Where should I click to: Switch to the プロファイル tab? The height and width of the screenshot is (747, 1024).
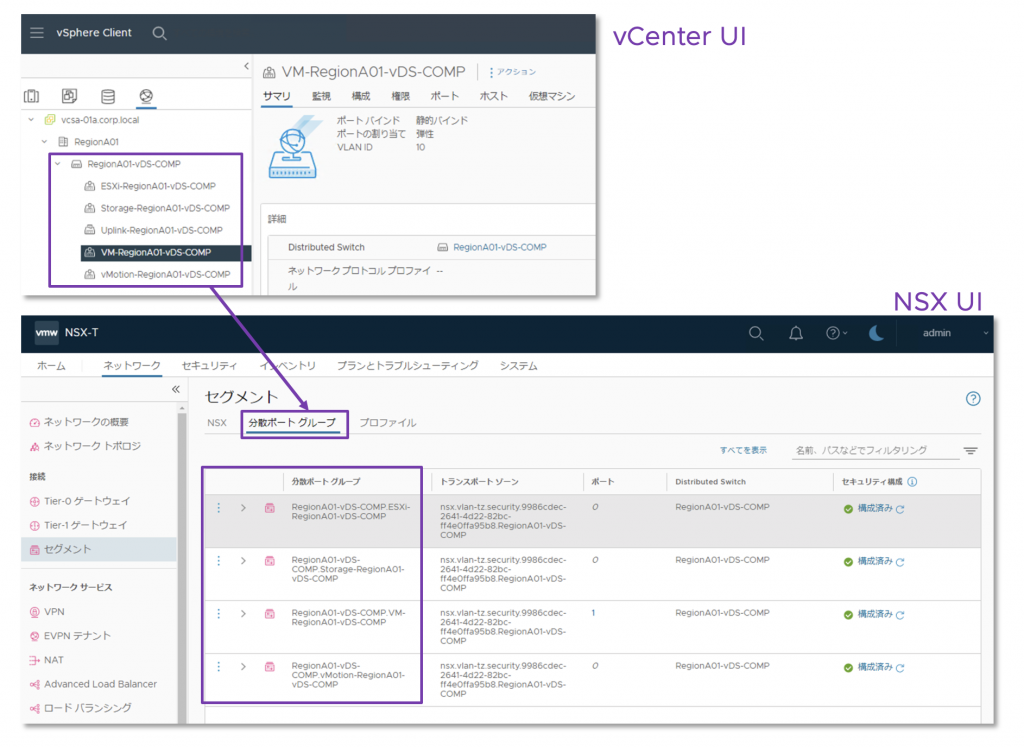click(x=388, y=423)
